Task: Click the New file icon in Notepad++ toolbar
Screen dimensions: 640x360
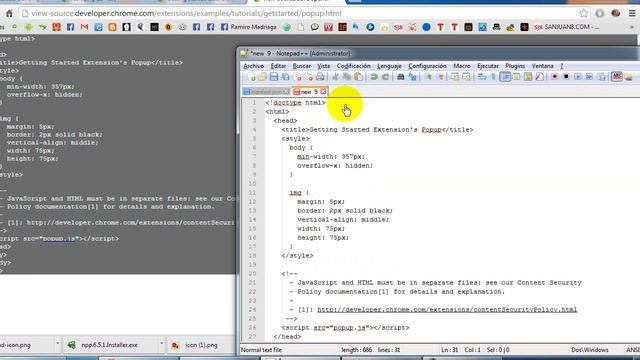Action: [x=251, y=77]
